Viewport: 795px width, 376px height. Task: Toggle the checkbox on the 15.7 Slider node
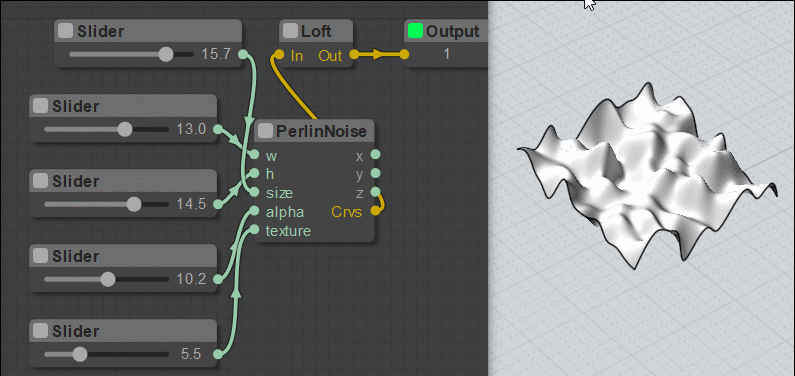click(65, 31)
